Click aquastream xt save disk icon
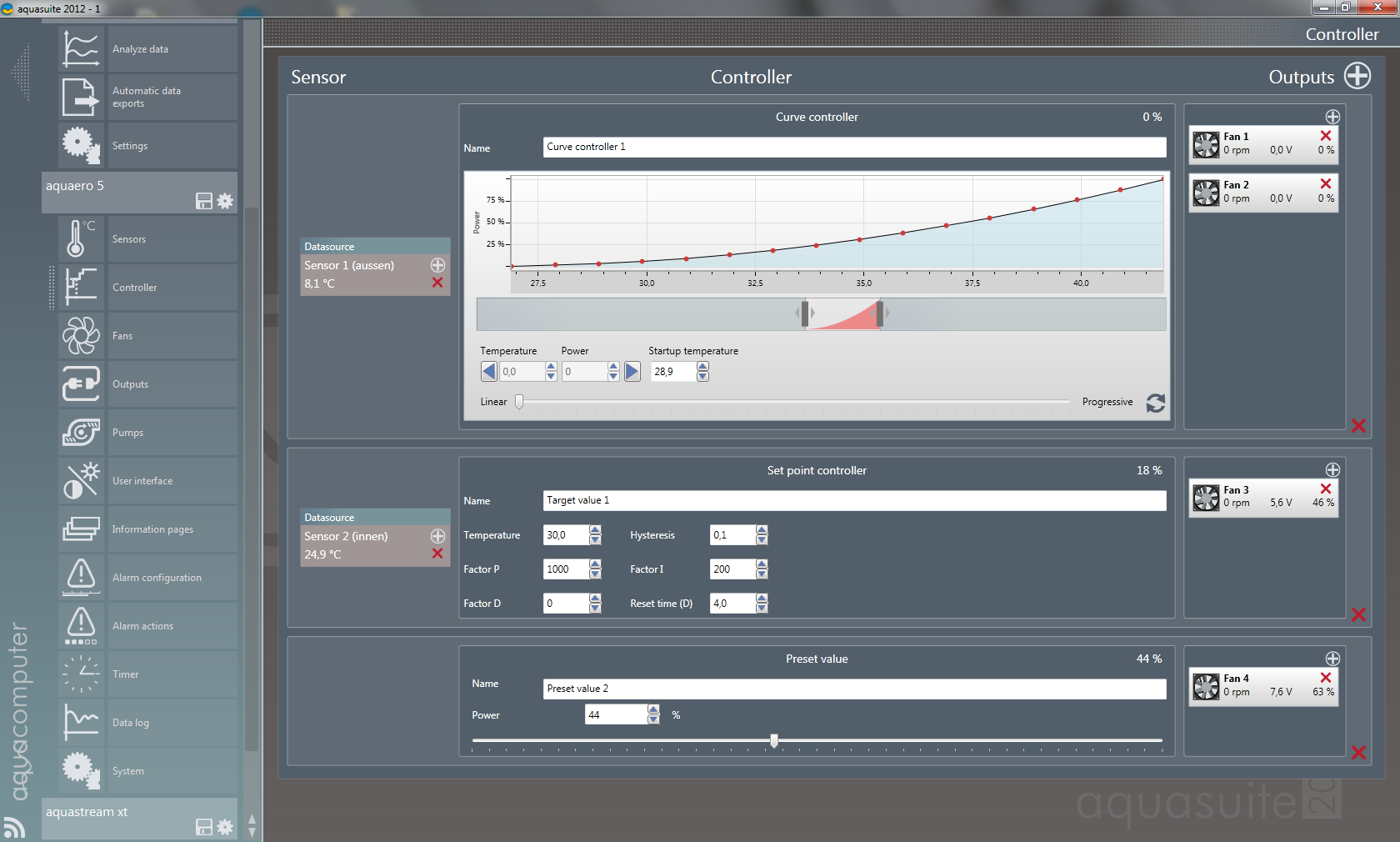1400x842 pixels. (x=204, y=827)
